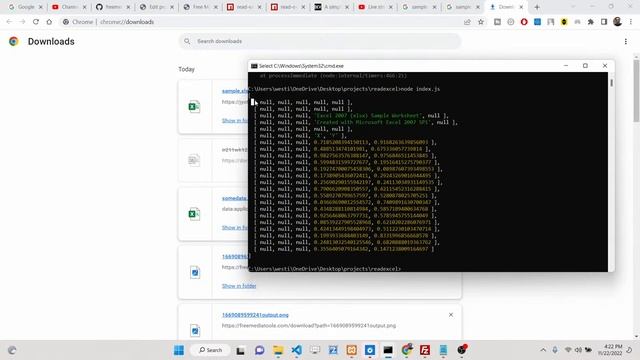Show in folder for sample.xlsx download

(235, 120)
